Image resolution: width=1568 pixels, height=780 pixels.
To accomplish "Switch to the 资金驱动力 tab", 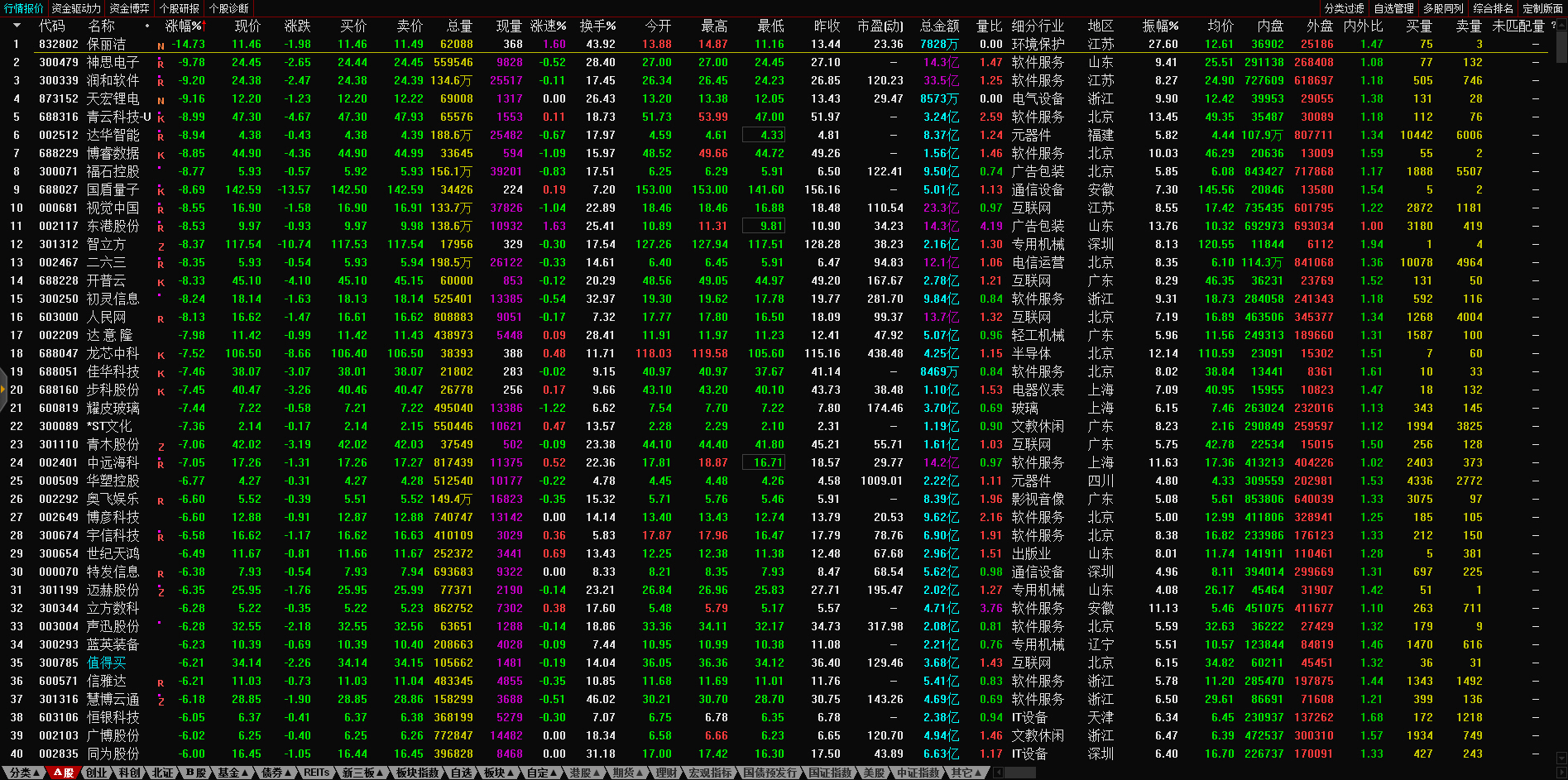I will [x=76, y=8].
